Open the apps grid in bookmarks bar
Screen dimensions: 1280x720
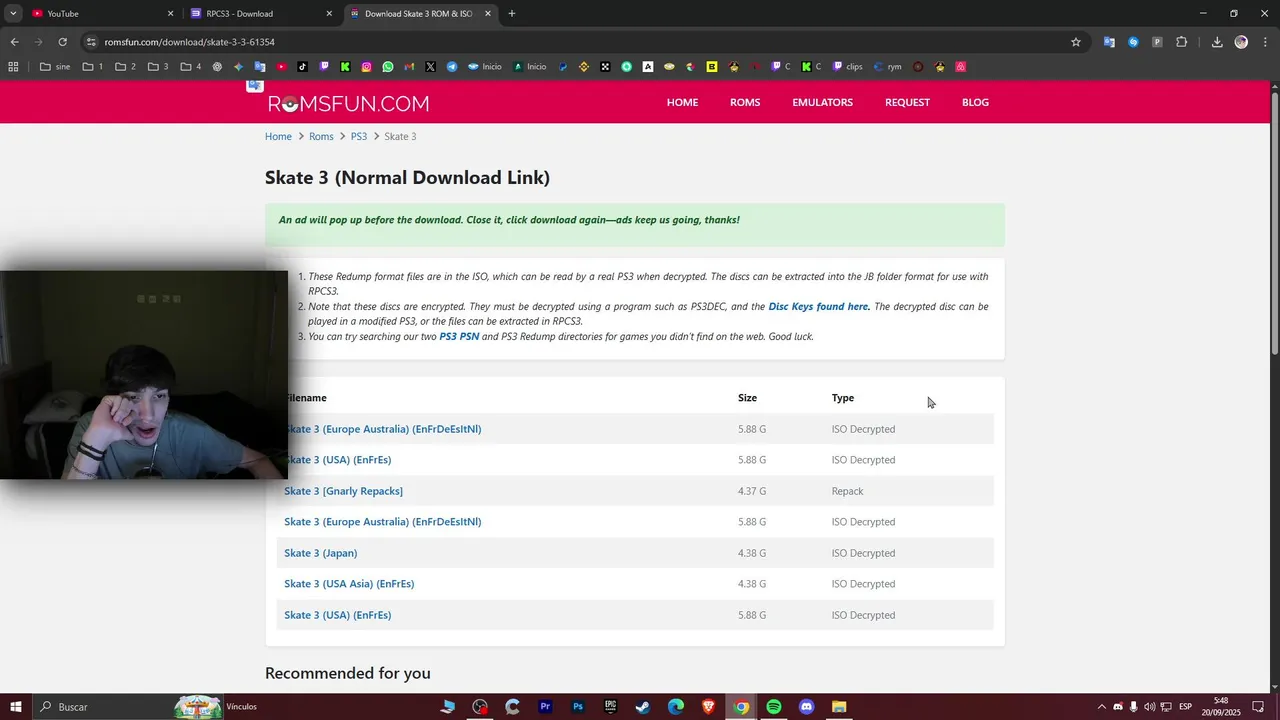tap(13, 67)
